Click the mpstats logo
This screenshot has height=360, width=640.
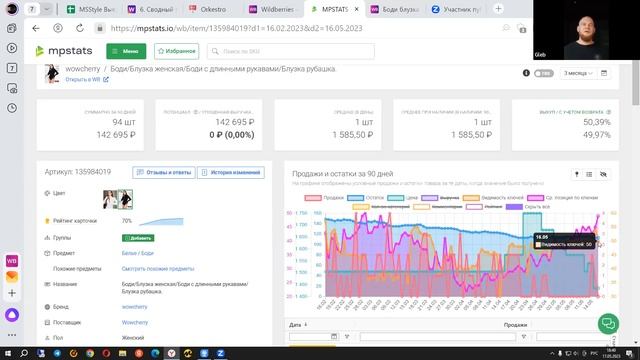tap(64, 51)
